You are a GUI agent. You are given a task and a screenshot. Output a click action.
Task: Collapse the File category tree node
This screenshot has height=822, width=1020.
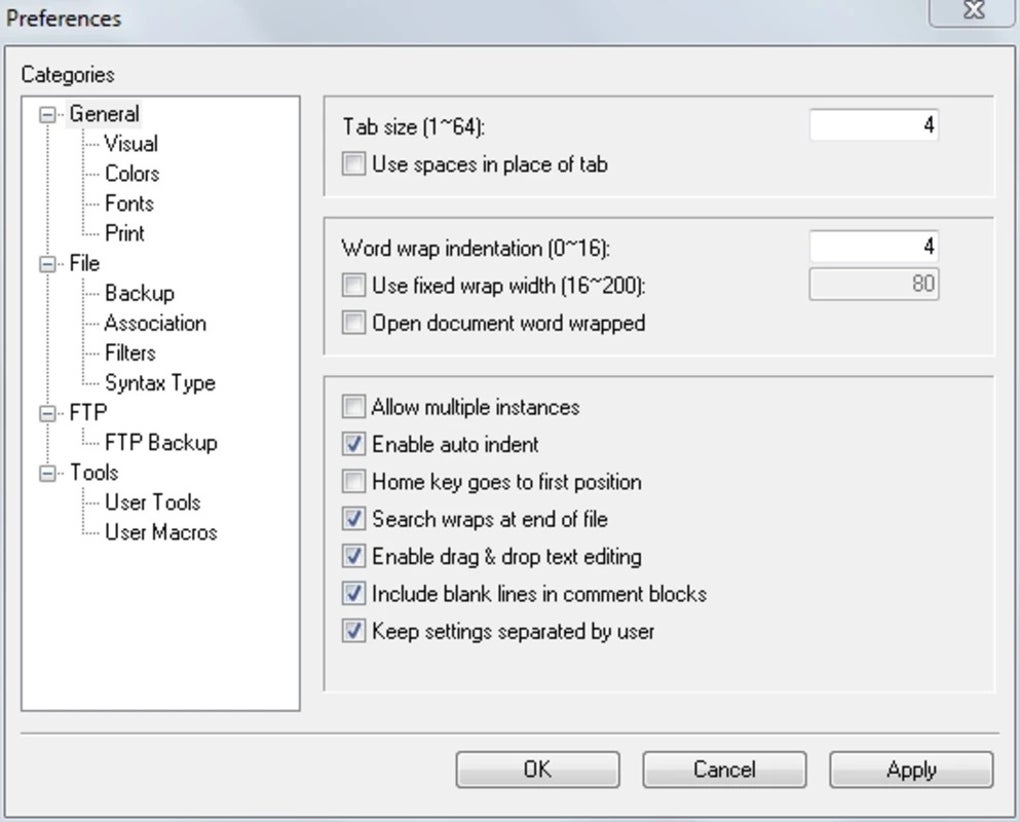[x=46, y=265]
